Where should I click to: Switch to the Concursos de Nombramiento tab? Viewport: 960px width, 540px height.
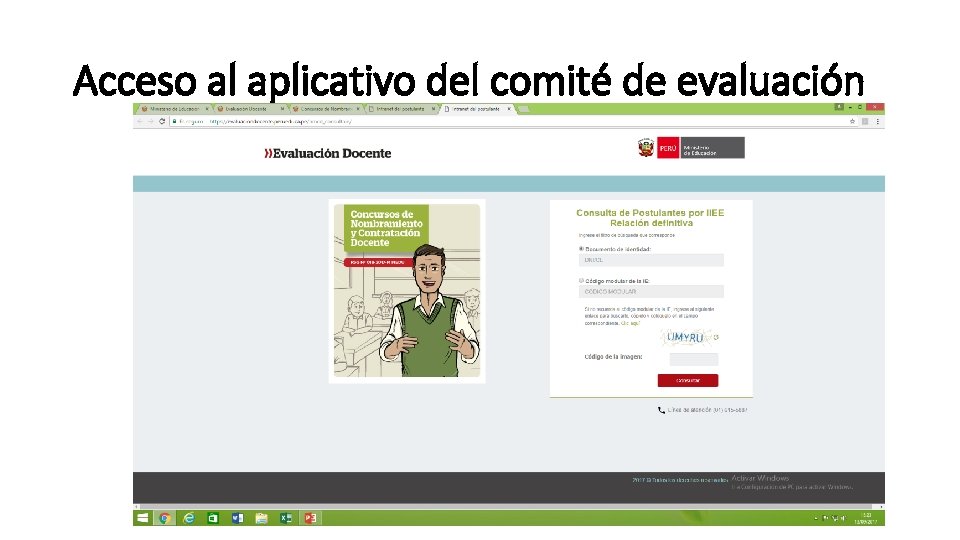[x=324, y=109]
